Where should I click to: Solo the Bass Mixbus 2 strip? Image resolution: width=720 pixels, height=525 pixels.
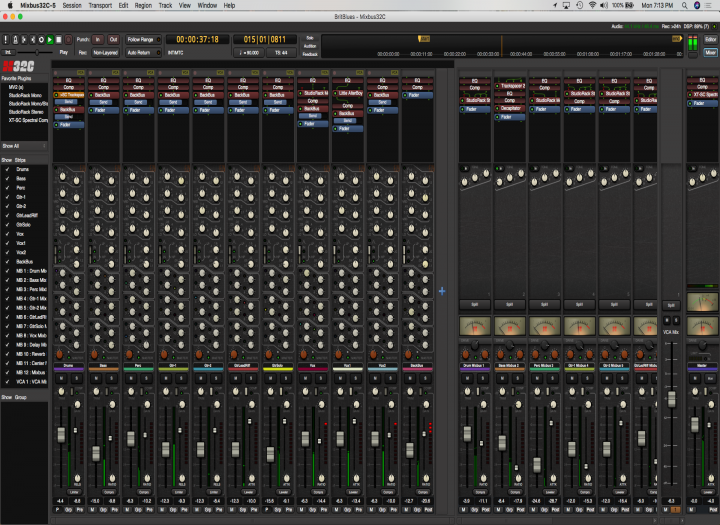pos(517,378)
